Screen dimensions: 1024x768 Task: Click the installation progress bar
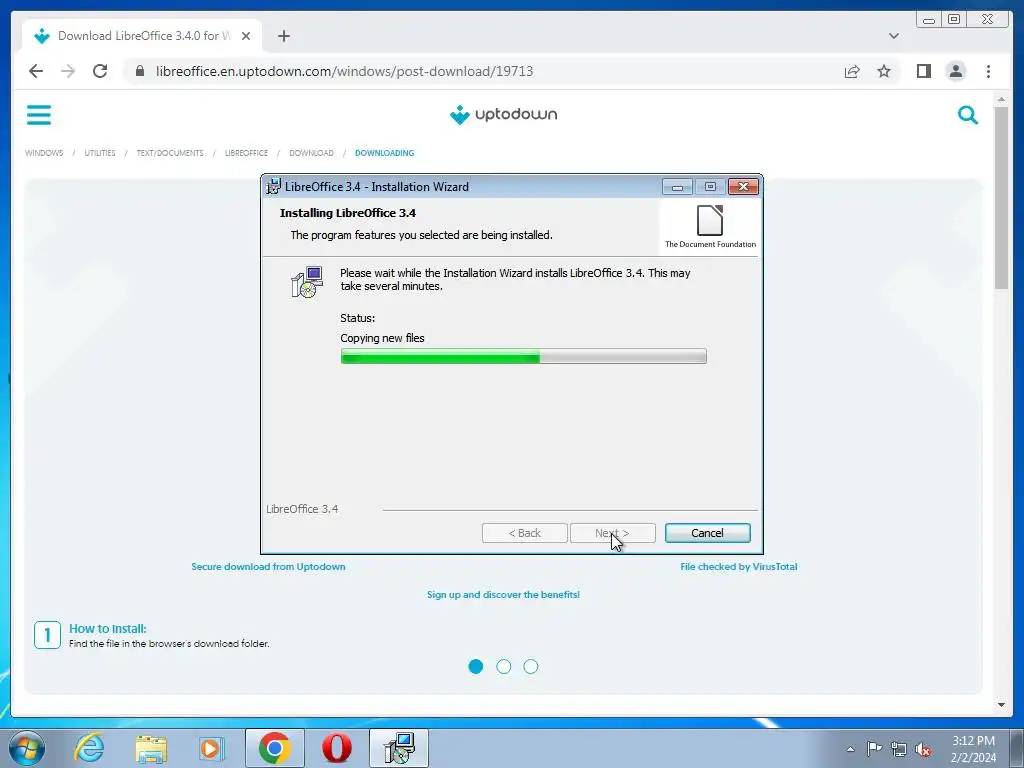pos(523,356)
